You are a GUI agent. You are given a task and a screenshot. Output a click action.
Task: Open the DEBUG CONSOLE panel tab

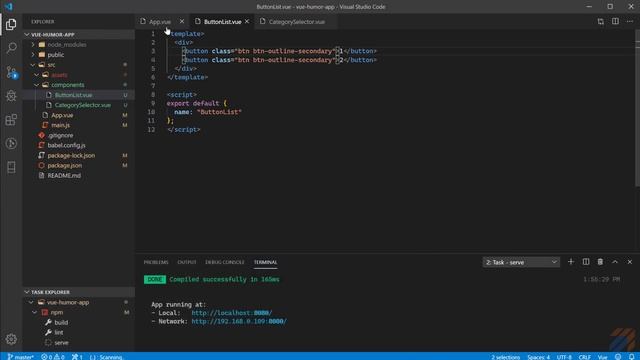(224, 262)
